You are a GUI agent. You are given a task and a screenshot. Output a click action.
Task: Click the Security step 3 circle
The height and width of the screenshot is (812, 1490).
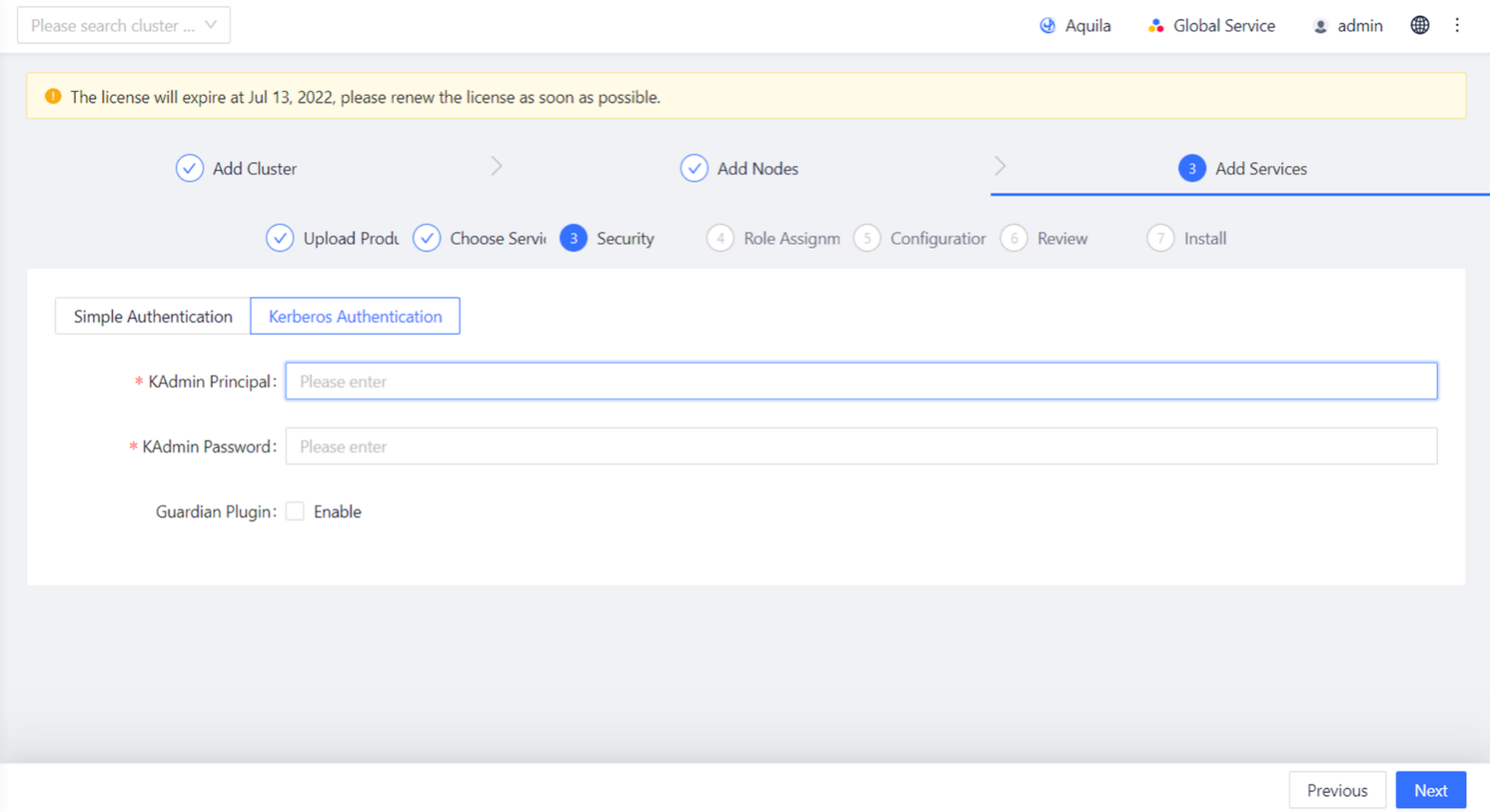[x=573, y=238]
